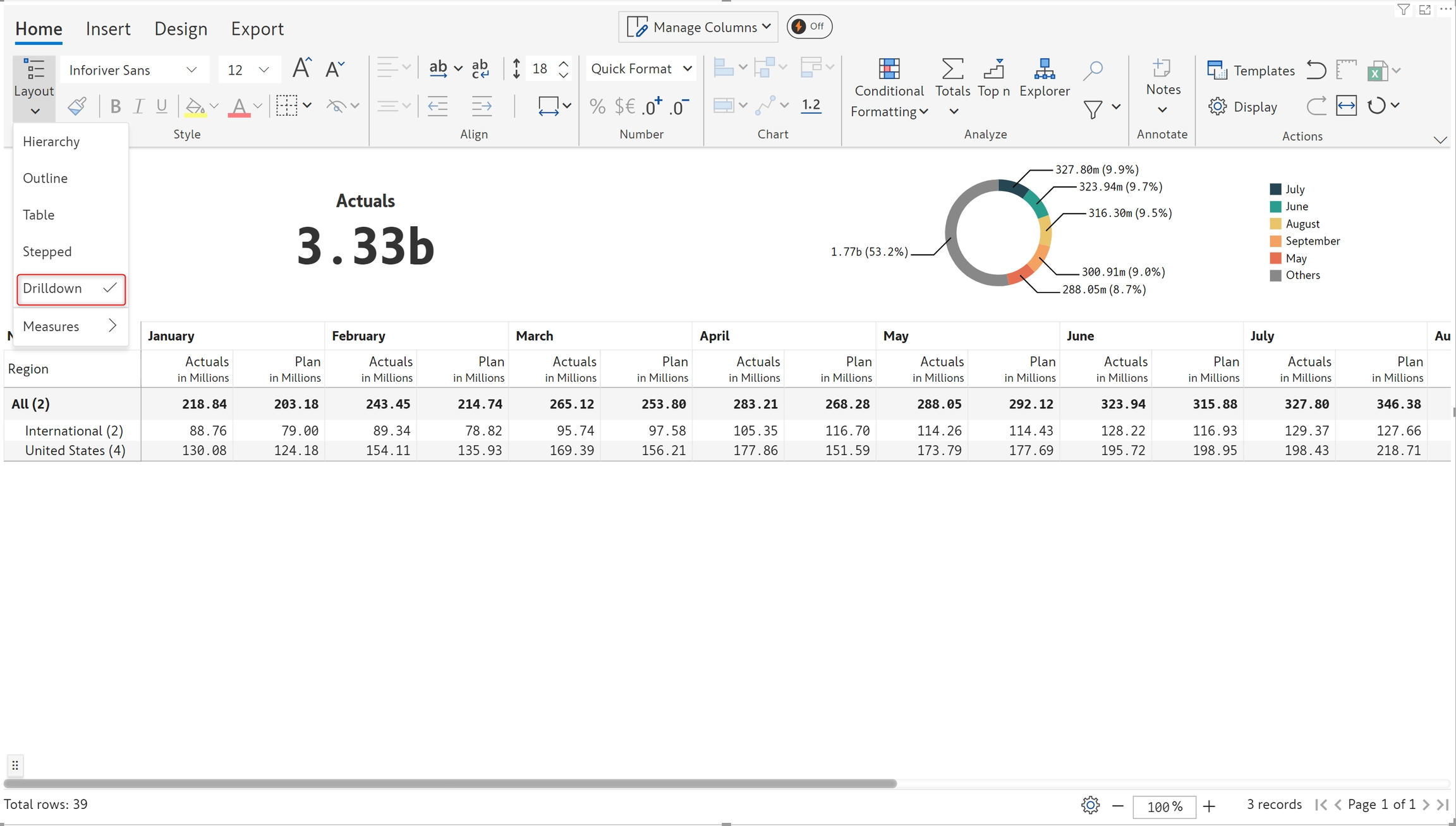
Task: Open the Inforiver Sans font dropdown
Action: [134, 70]
